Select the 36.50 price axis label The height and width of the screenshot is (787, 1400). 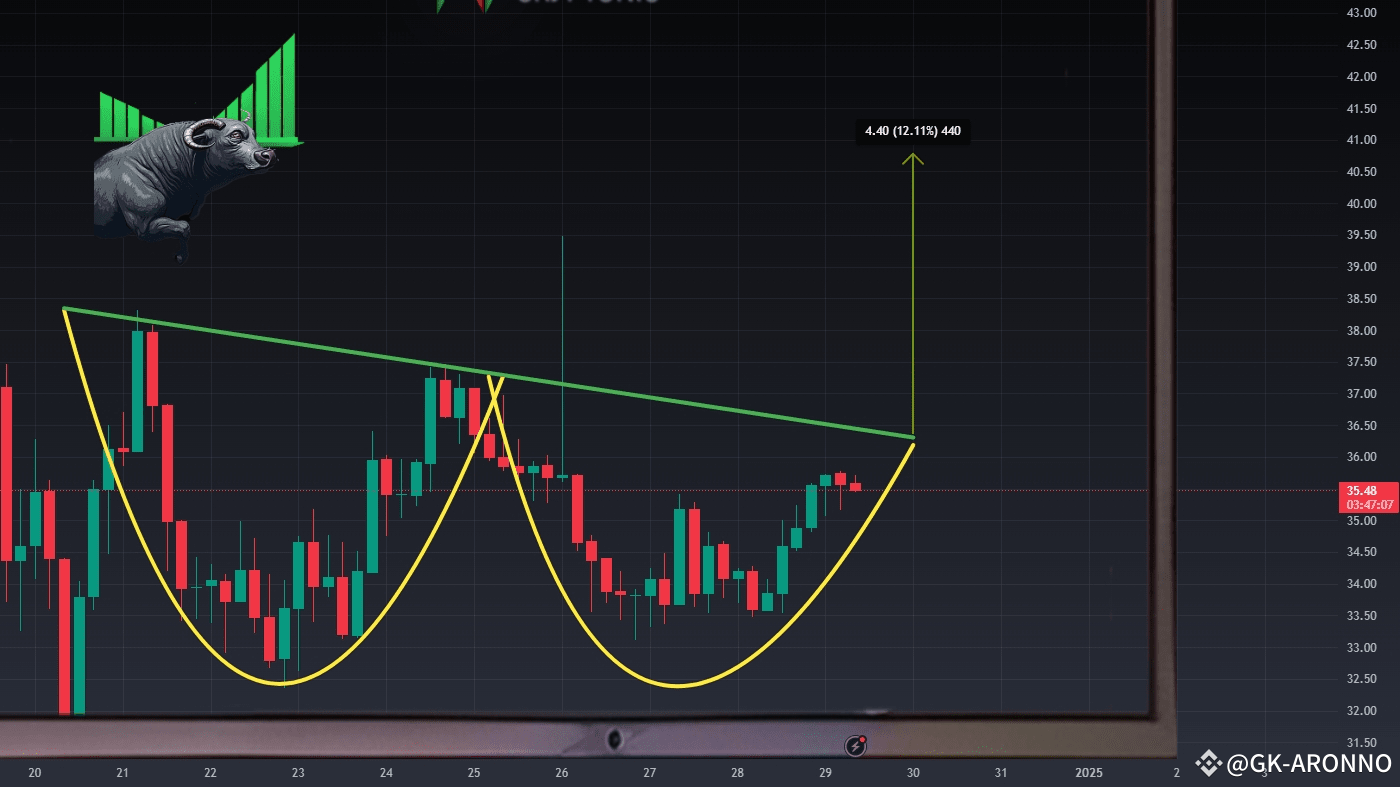(x=1360, y=426)
